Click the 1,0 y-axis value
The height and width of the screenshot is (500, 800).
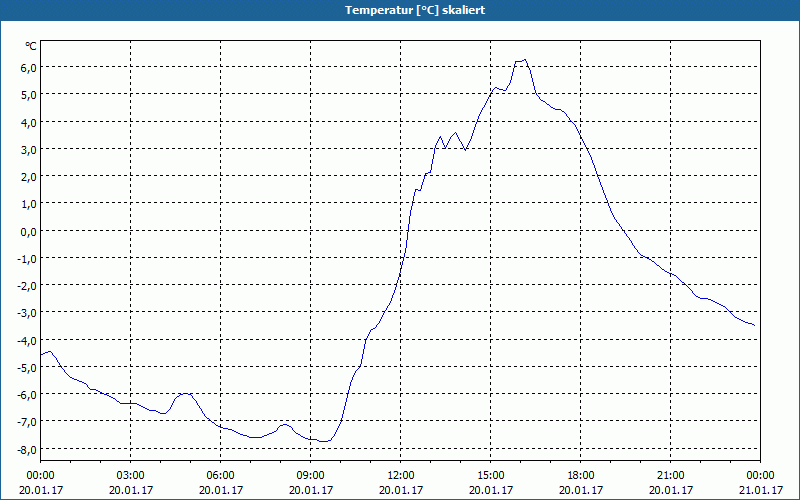(29, 204)
